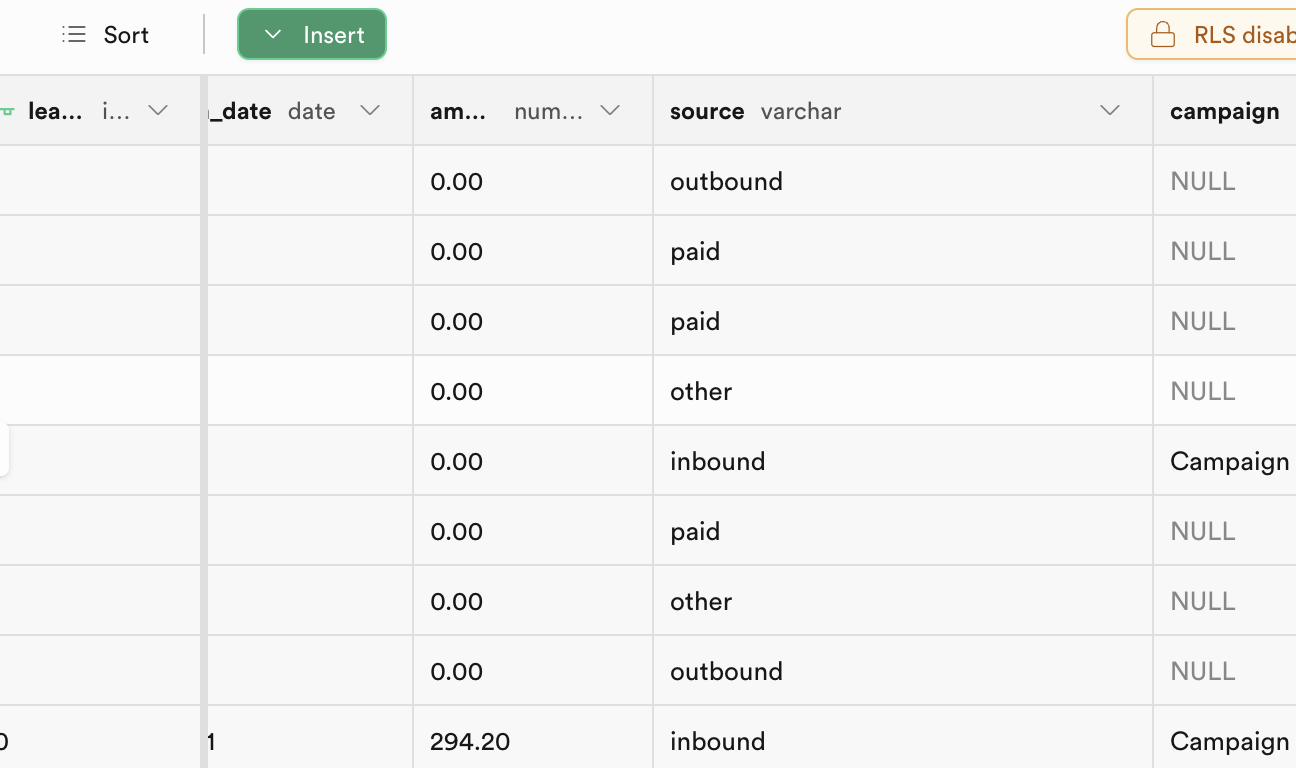Select the campaign column header
This screenshot has height=768, width=1296.
point(1224,111)
